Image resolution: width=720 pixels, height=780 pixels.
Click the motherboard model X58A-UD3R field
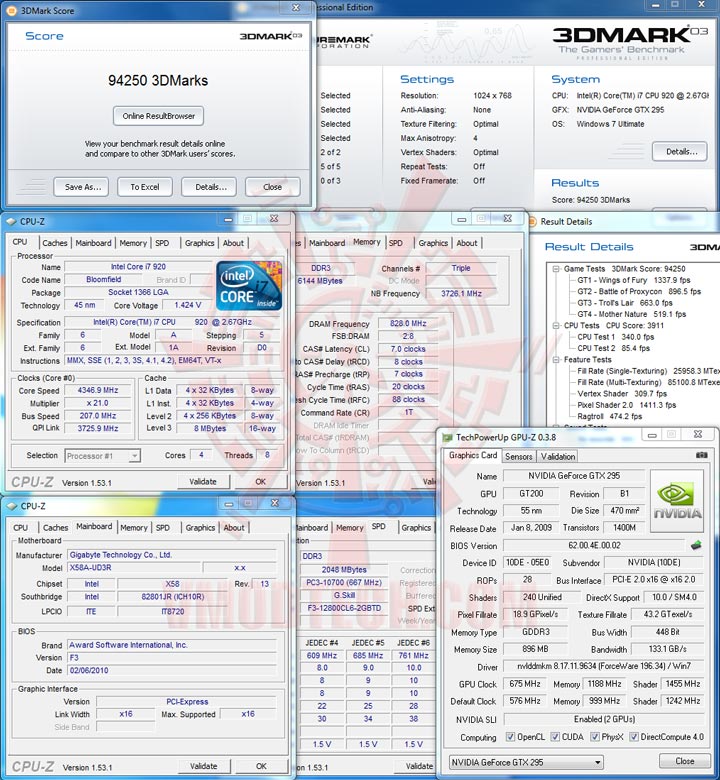[x=133, y=568]
